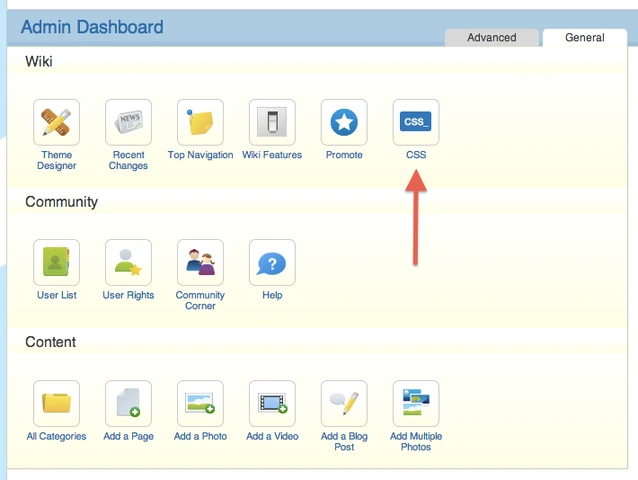
Task: Switch to the Advanced tab
Action: (x=492, y=38)
